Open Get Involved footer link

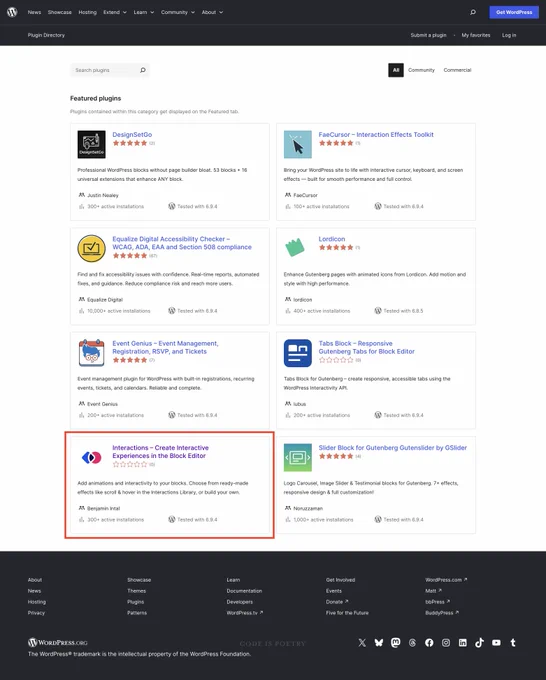coord(340,580)
